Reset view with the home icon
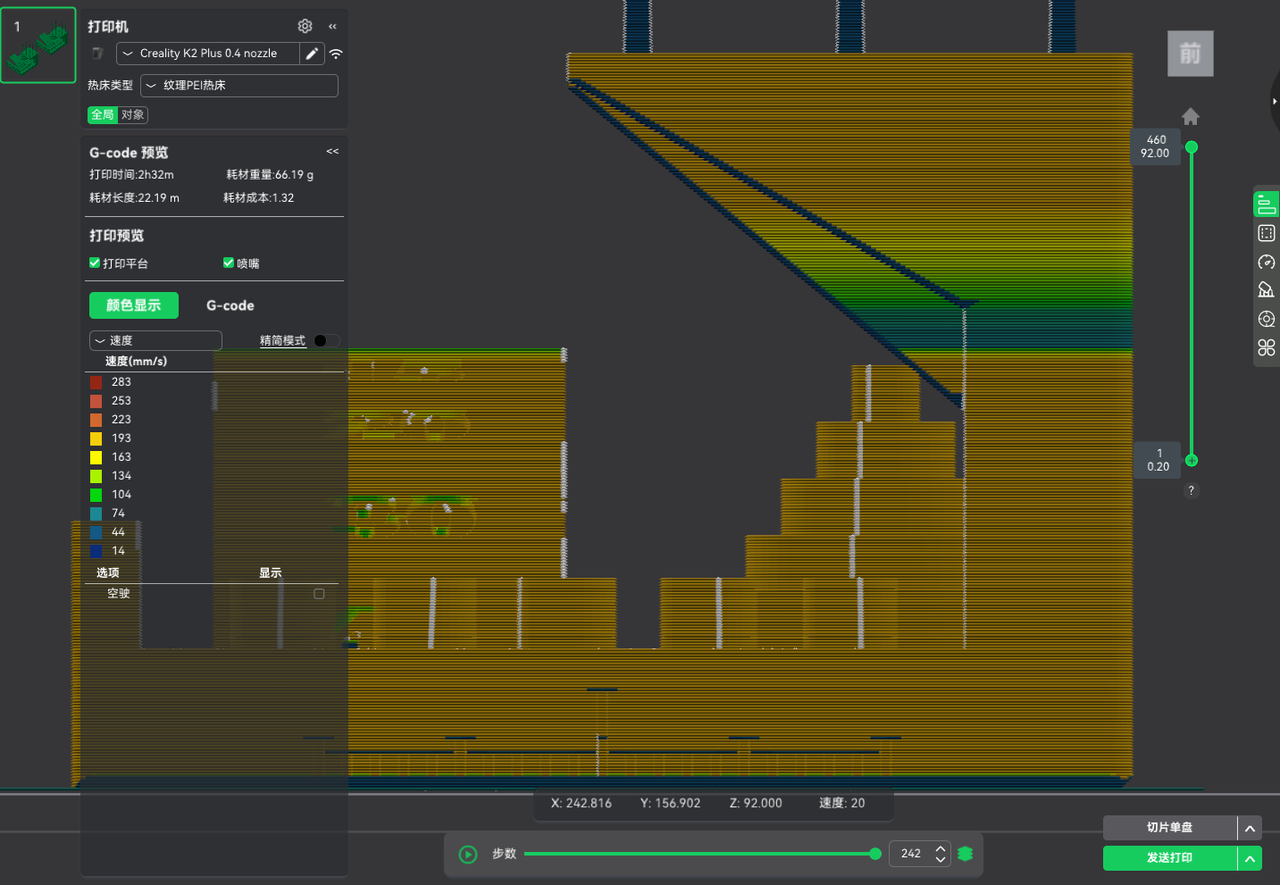 [x=1190, y=116]
